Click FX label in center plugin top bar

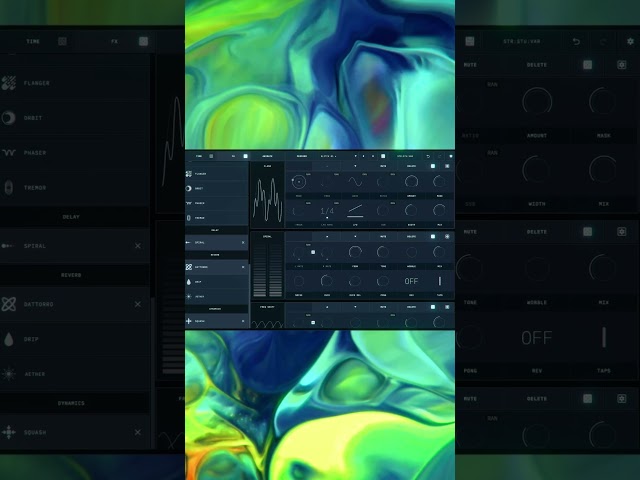coord(233,156)
